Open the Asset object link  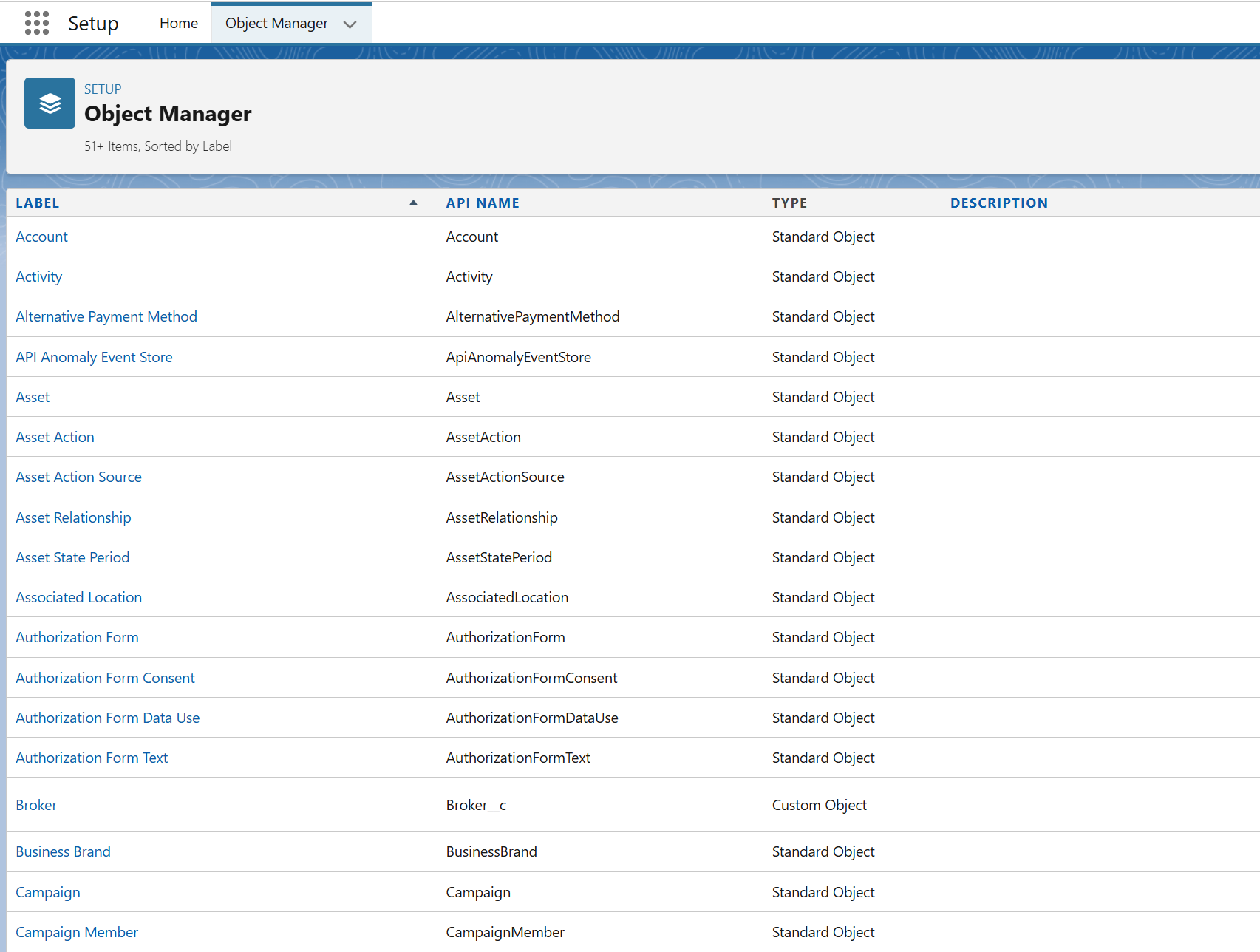(x=33, y=397)
